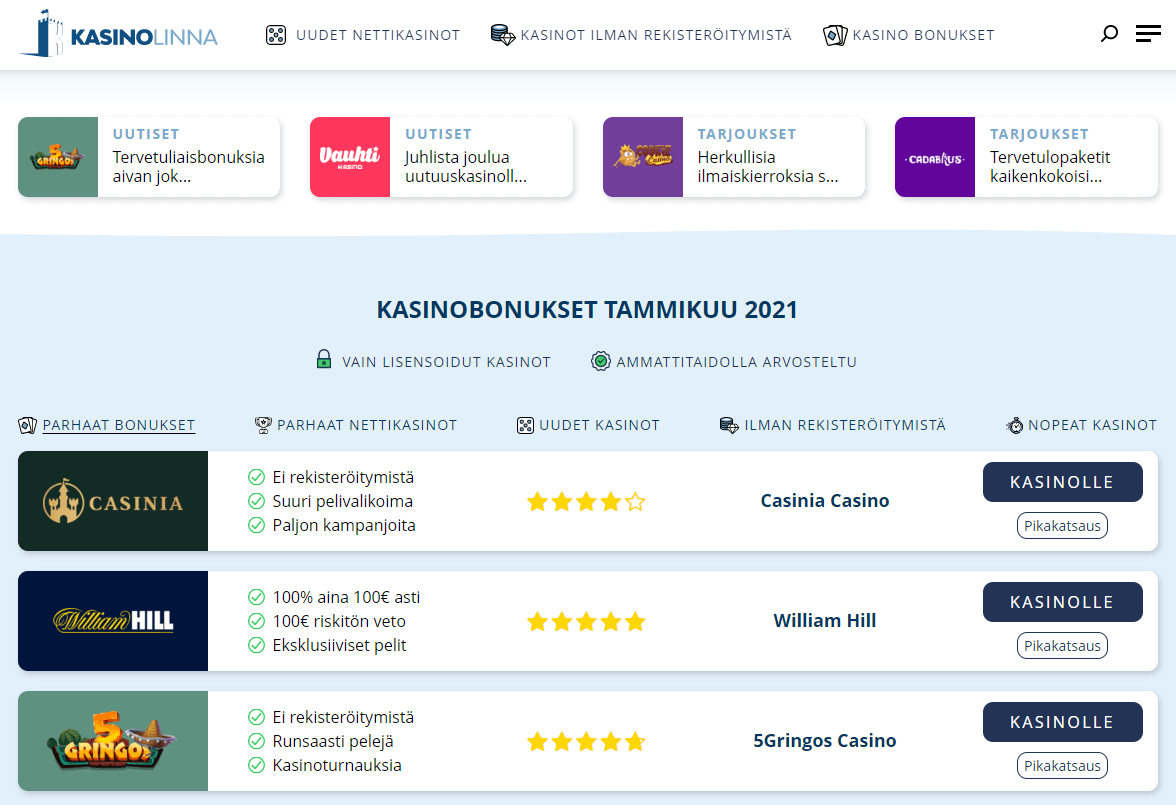This screenshot has width=1176, height=805.
Task: Select the Parhaat Bonukset tab
Action: [x=118, y=425]
